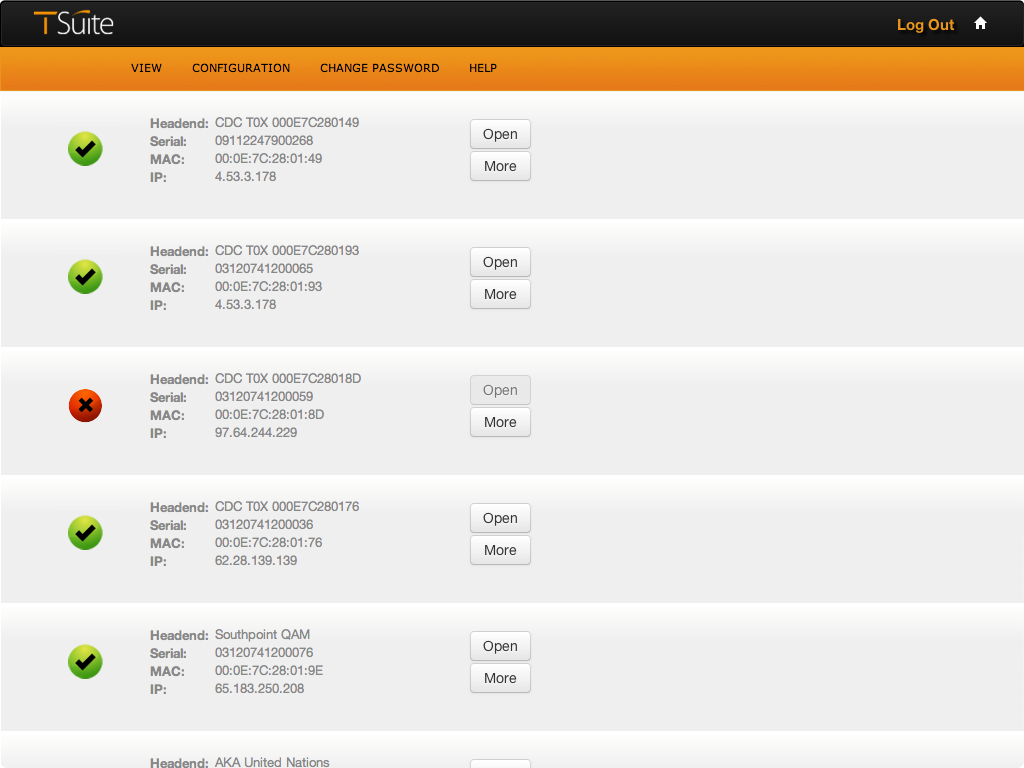Viewport: 1024px width, 768px height.
Task: Open the CONFIGURATION menu
Action: [241, 68]
